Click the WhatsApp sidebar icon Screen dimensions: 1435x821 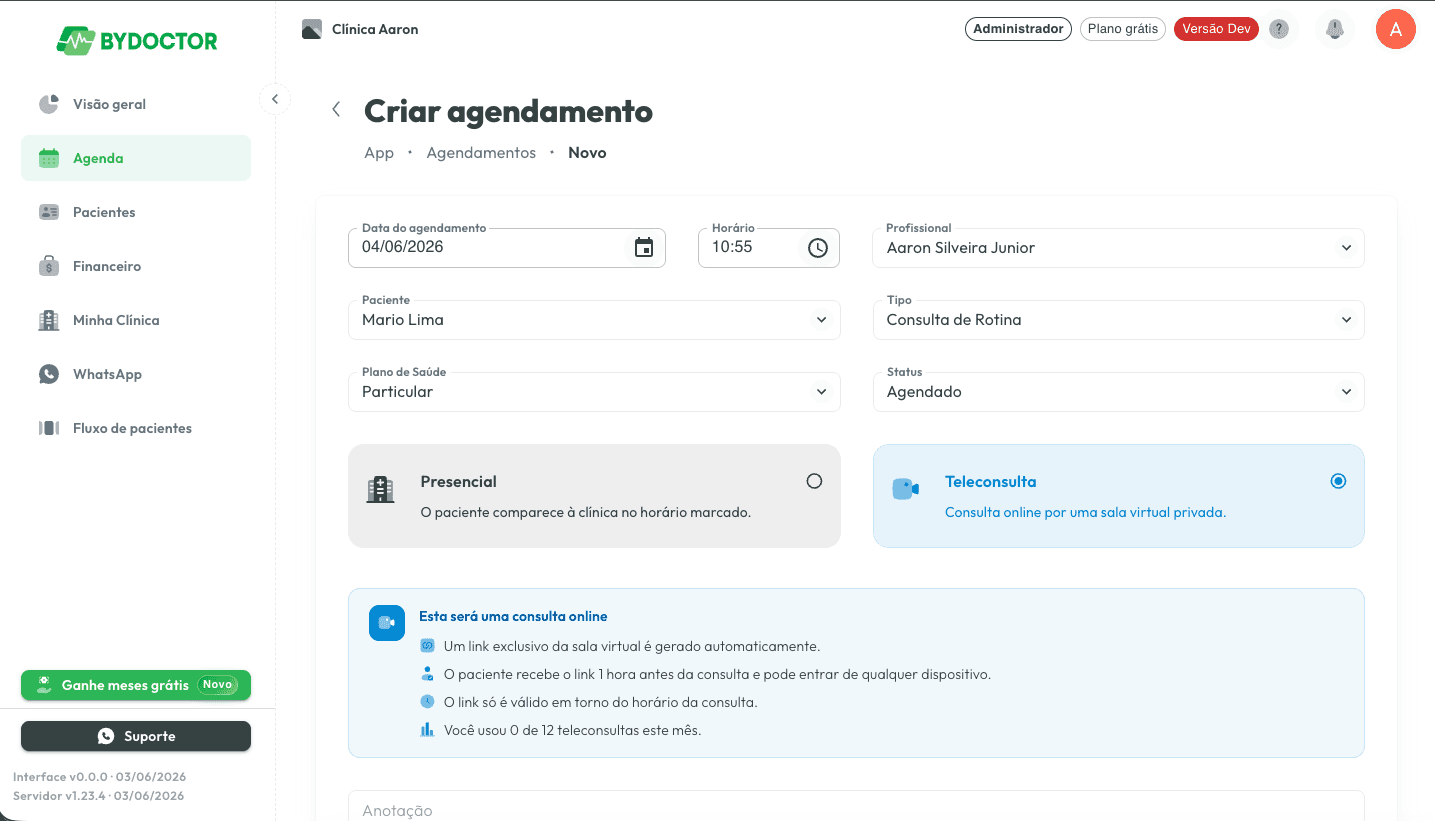tap(49, 374)
